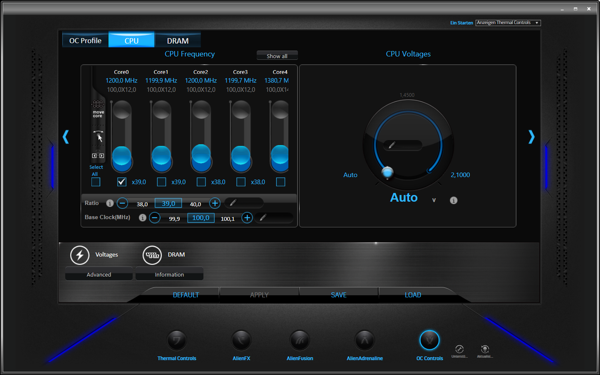Click the Voltages lightning bolt icon

(x=80, y=255)
